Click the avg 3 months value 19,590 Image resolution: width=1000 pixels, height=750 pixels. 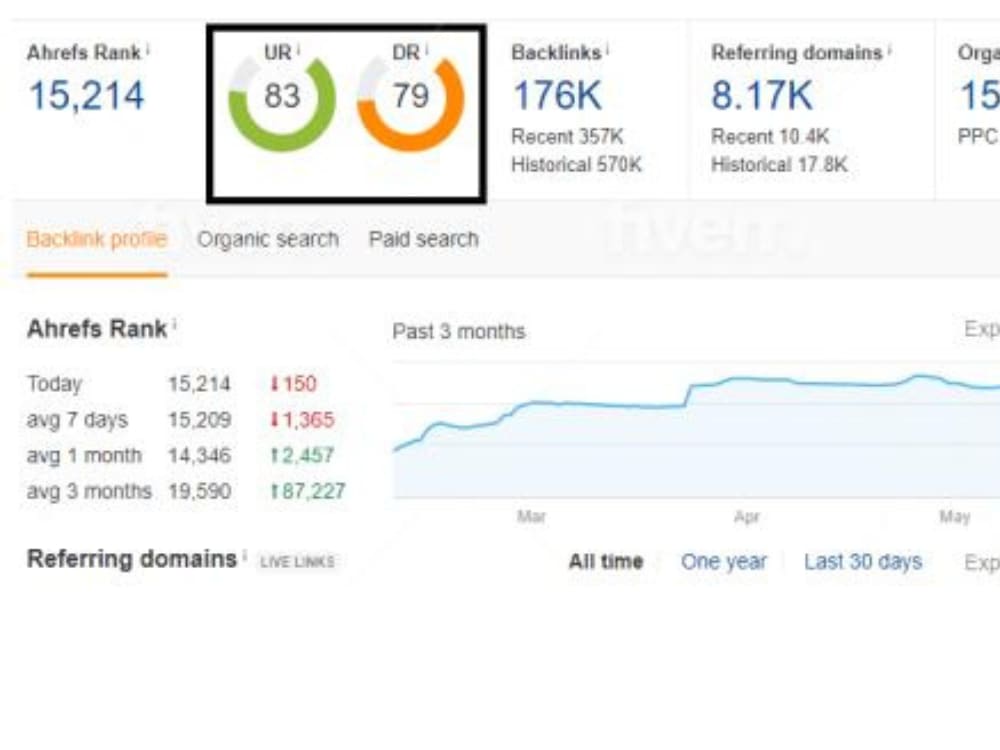[x=199, y=491]
